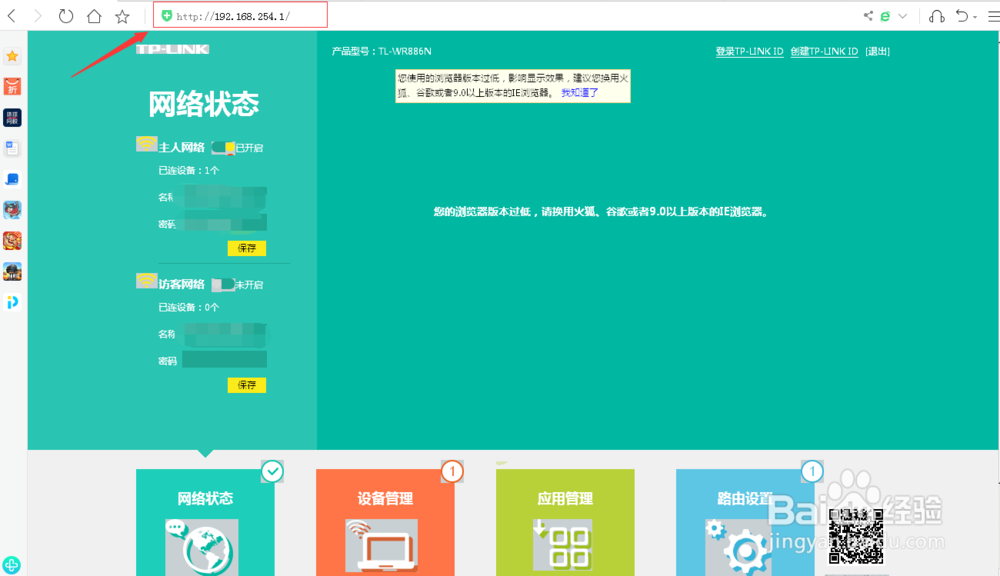Image resolution: width=1000 pixels, height=576 pixels.
Task: Click the 已连设备：1个 text
Action: click(189, 171)
